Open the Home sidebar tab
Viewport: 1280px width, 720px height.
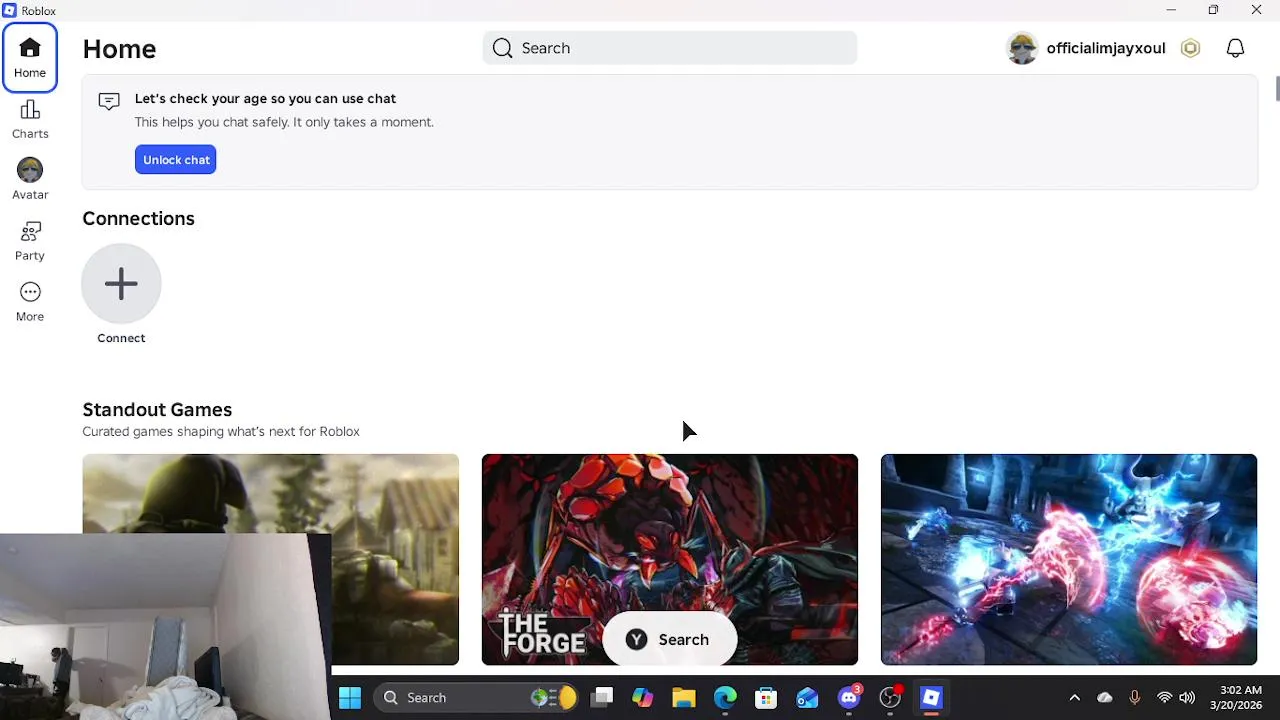[x=30, y=58]
